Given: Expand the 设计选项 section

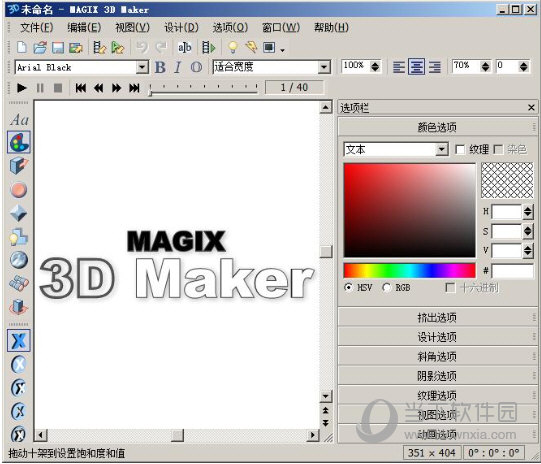Looking at the screenshot, I should point(437,337).
